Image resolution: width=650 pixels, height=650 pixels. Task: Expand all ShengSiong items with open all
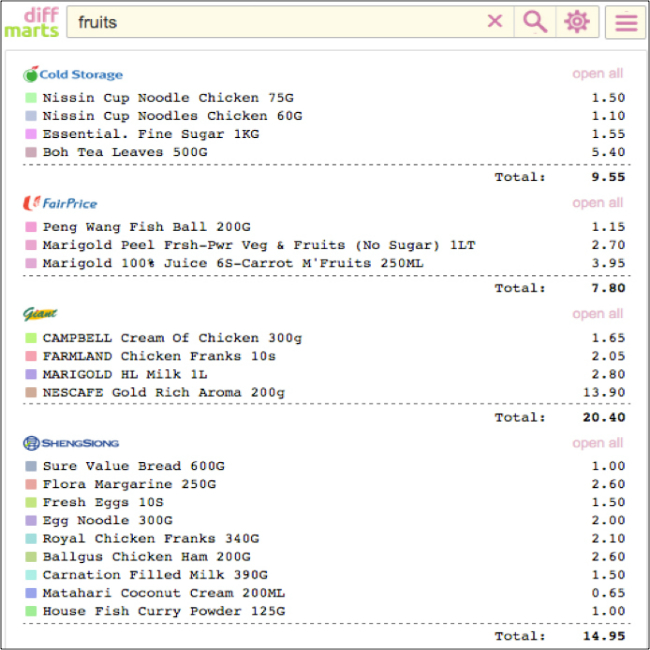coord(597,443)
